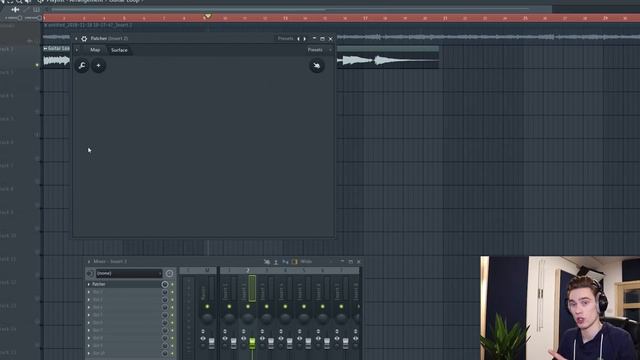640x360 pixels.
Task: Click the highlighted Insert 2 volume fader
Action: (252, 343)
